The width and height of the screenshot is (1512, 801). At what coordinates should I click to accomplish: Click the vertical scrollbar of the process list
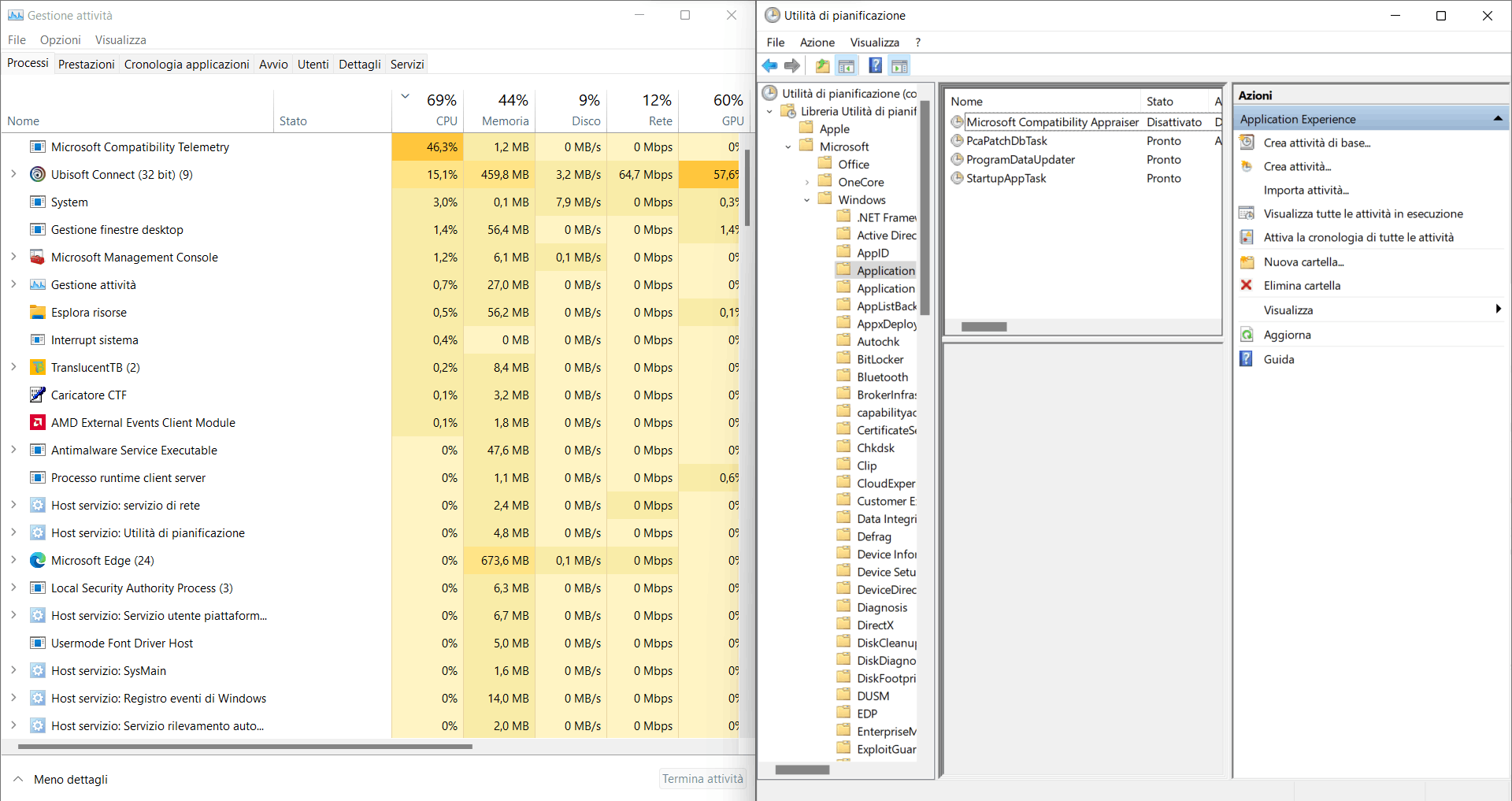(x=747, y=187)
